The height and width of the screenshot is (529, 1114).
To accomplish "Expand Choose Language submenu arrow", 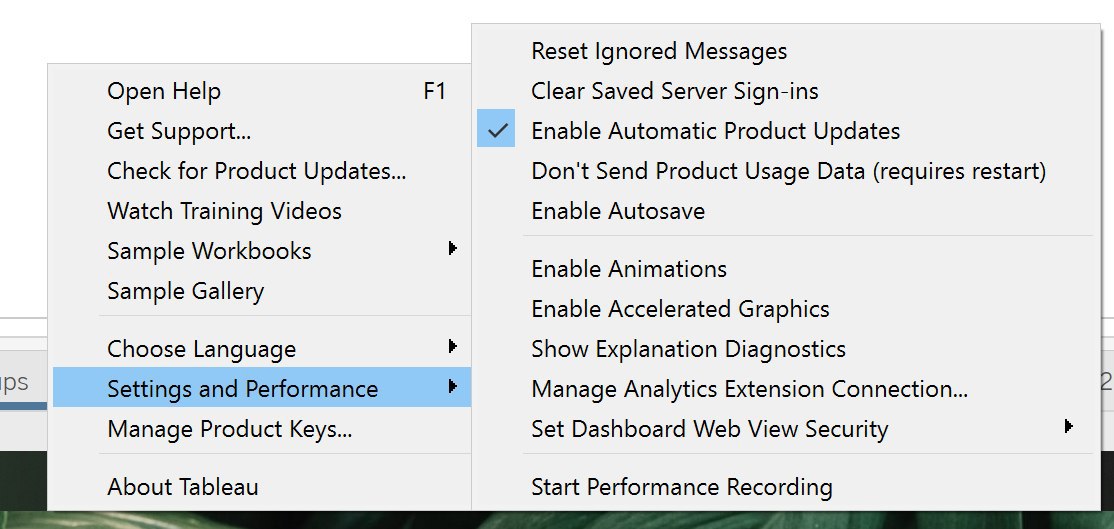I will pyautogui.click(x=452, y=347).
